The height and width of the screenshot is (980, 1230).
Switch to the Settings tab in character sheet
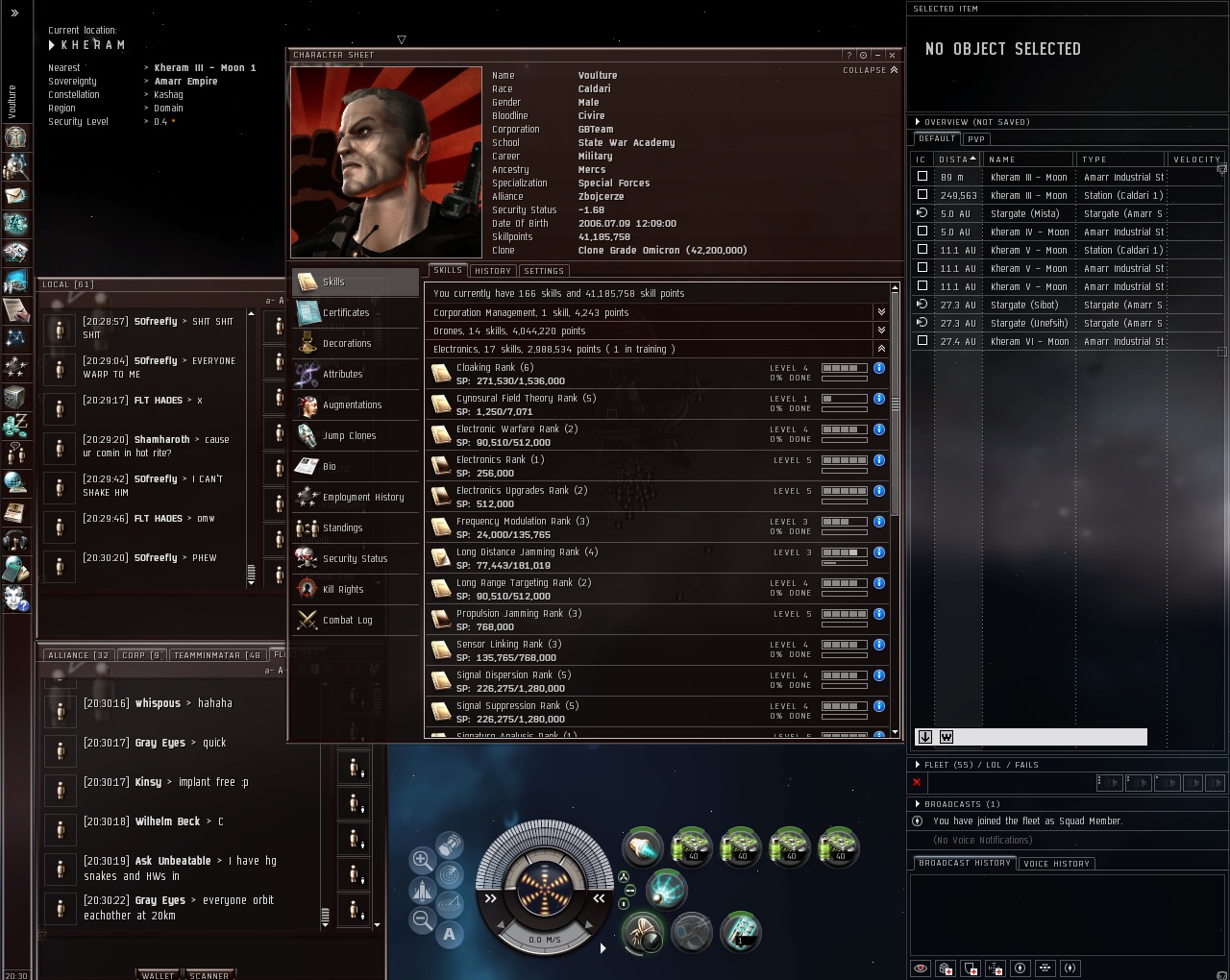click(x=544, y=271)
